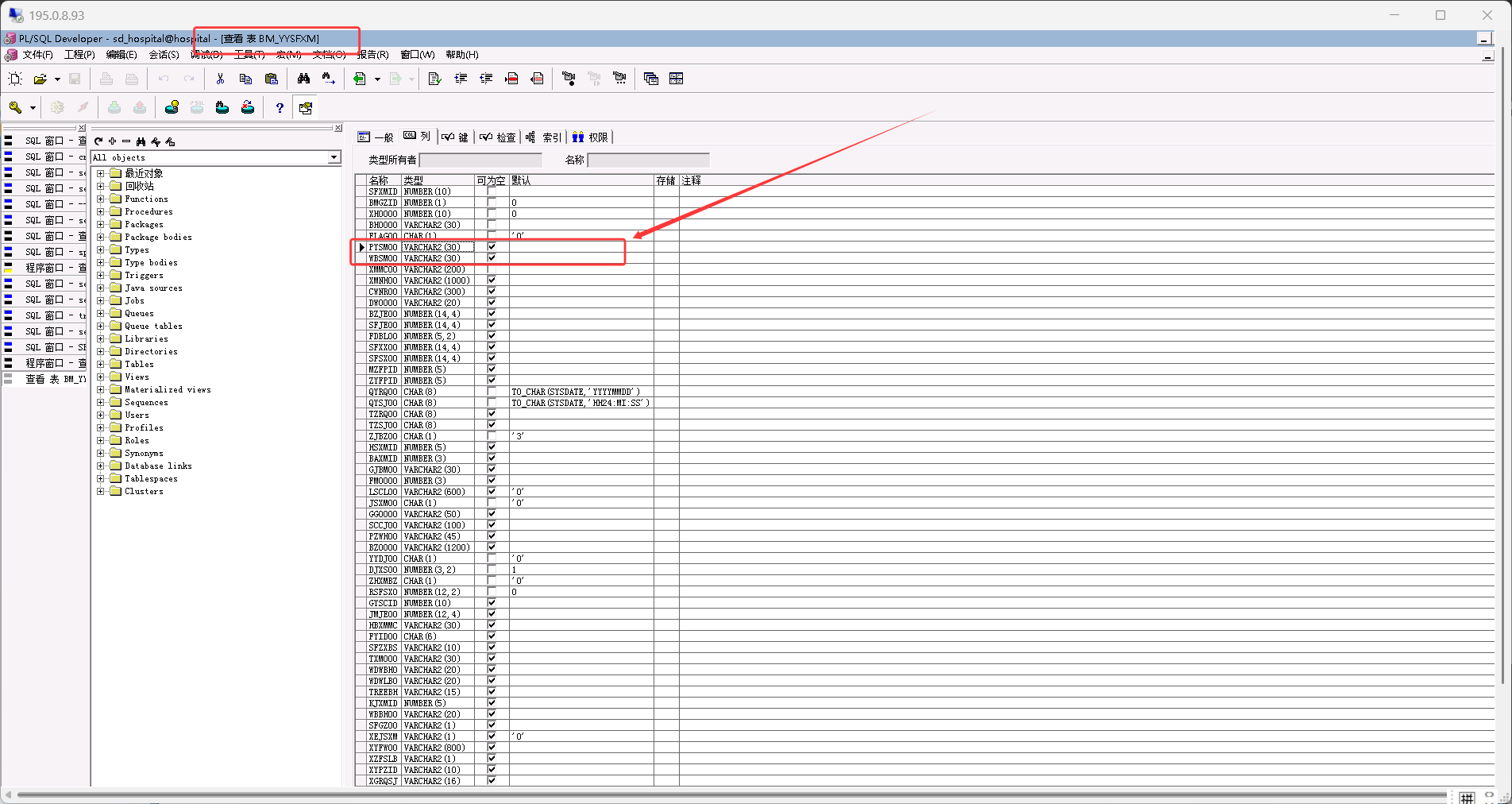Toggle nullable checkbox for QYRQ00 row
The image size is (1512, 804).
[x=492, y=392]
